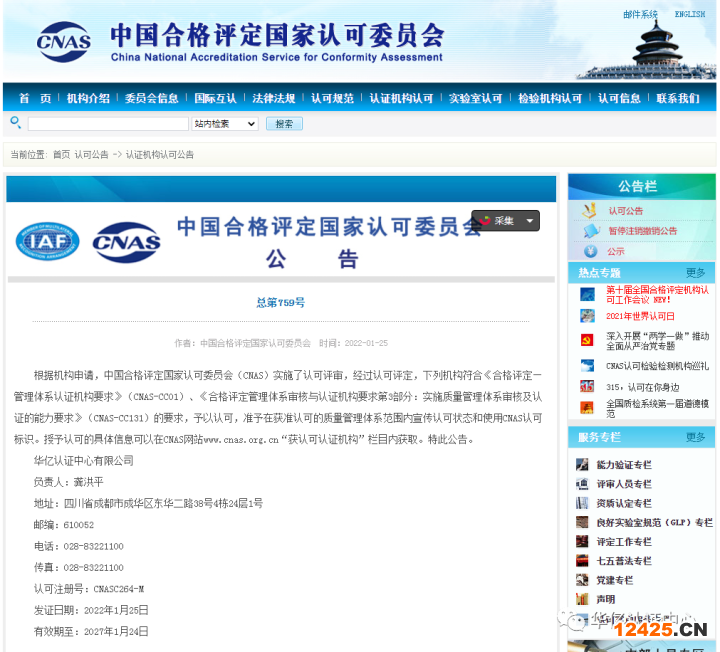Expand the 采集 button dropdown arrow
Viewport: 720px width, 652px height.
[x=530, y=221]
